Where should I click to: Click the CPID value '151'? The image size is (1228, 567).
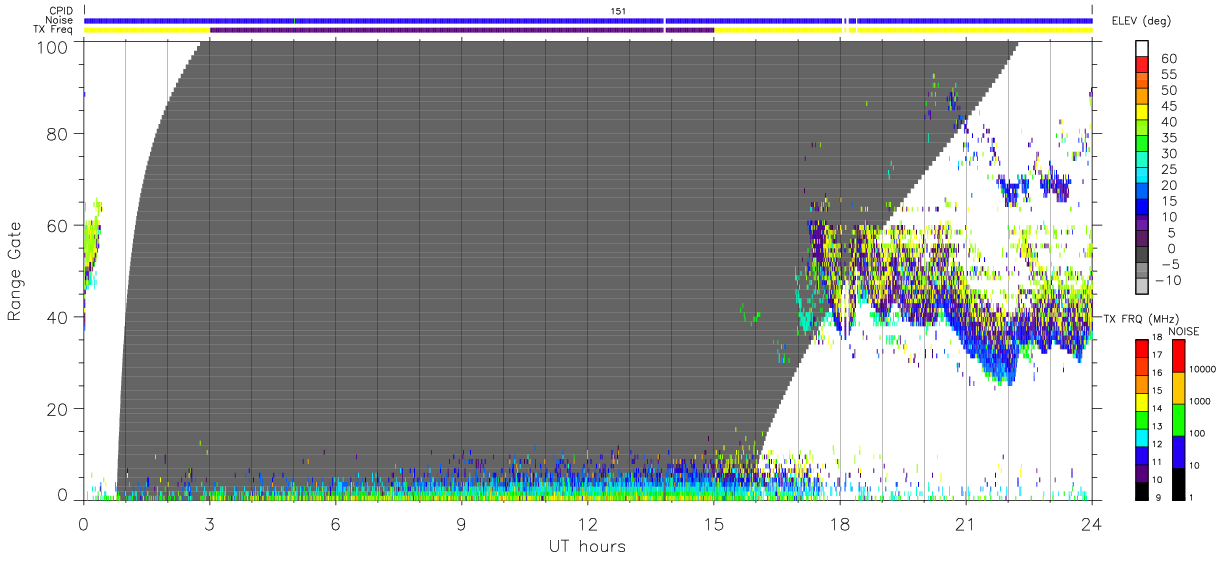618,11
